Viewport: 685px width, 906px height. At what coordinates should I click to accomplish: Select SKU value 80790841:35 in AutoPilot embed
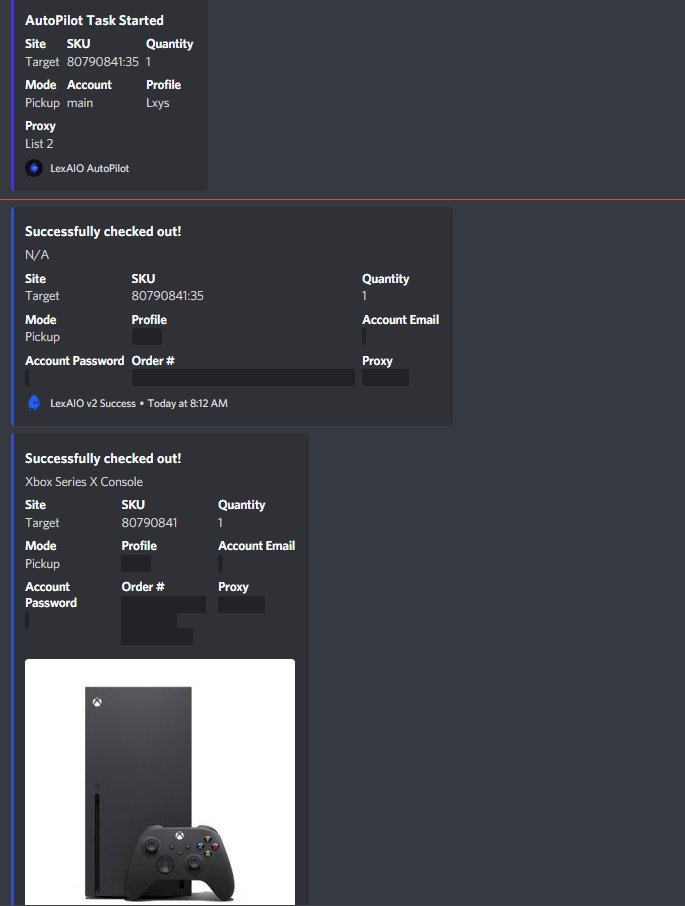pos(103,62)
